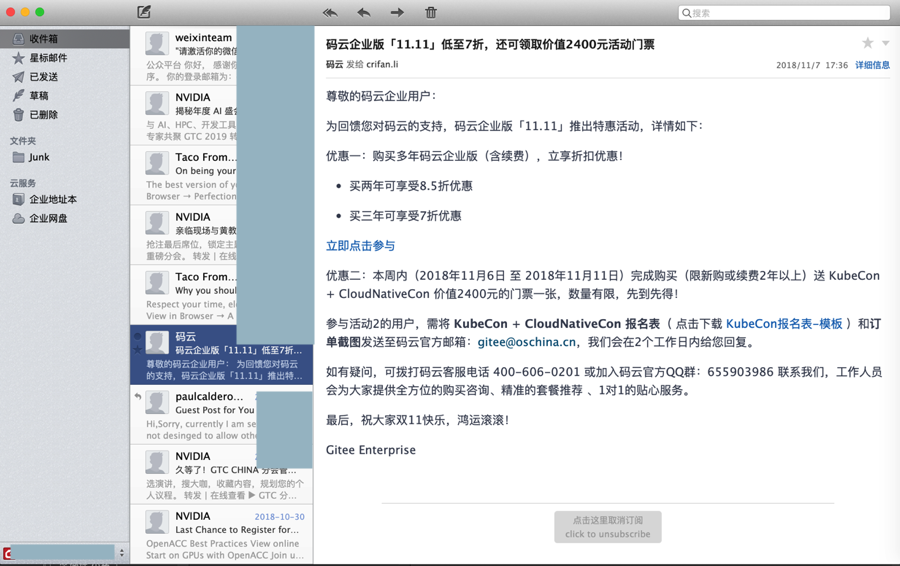Image resolution: width=900 pixels, height=566 pixels.
Task: Click the 详细信息 details link
Action: [872, 65]
